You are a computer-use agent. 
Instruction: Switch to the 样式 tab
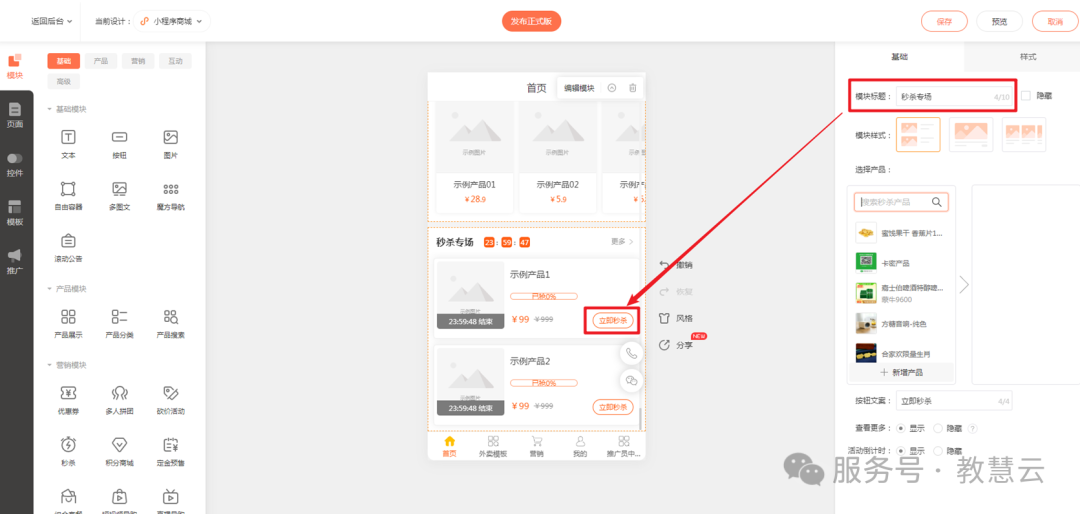pyautogui.click(x=1027, y=57)
